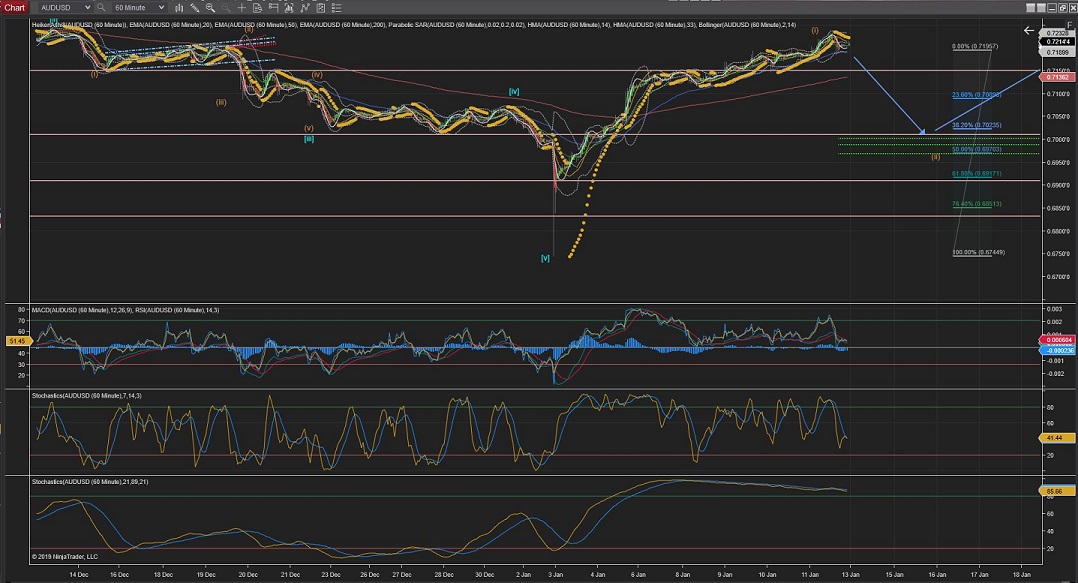
Task: Select the crosshair cursor icon
Action: click(241, 8)
